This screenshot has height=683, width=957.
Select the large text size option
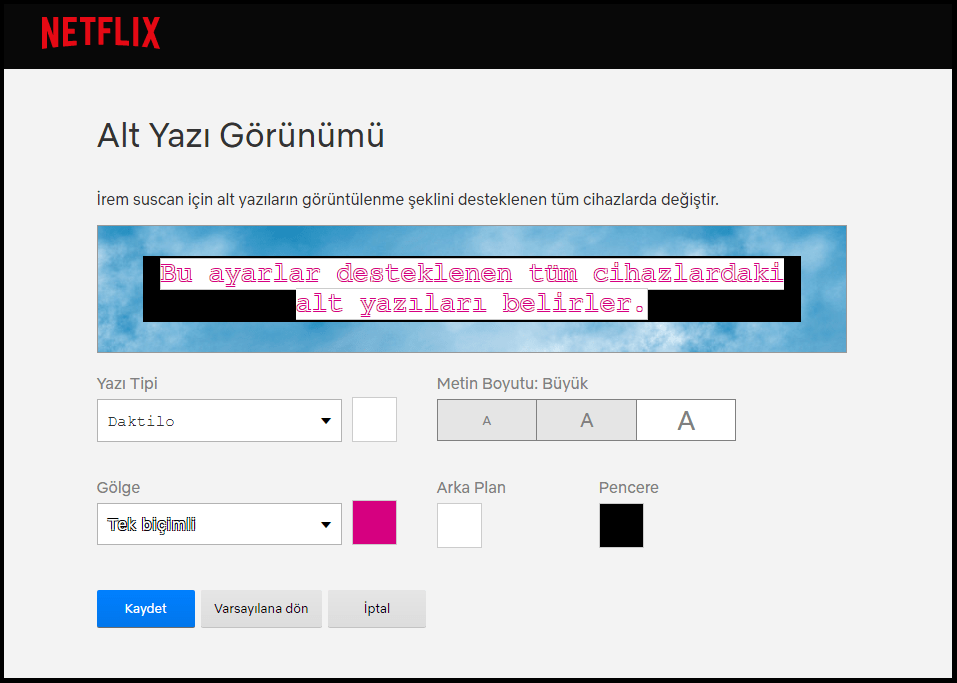686,419
